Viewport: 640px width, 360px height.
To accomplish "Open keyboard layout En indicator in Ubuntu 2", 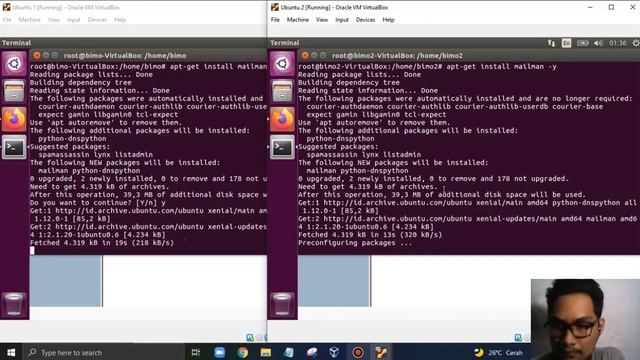I will click(567, 43).
